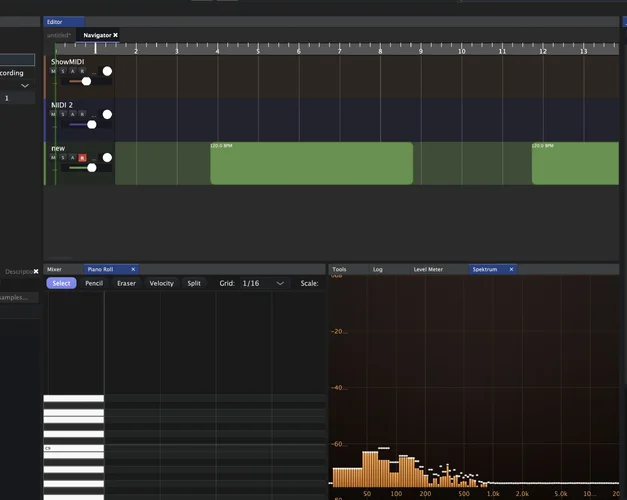Click the MIDI 2 track name
627x500 pixels.
pyautogui.click(x=62, y=105)
